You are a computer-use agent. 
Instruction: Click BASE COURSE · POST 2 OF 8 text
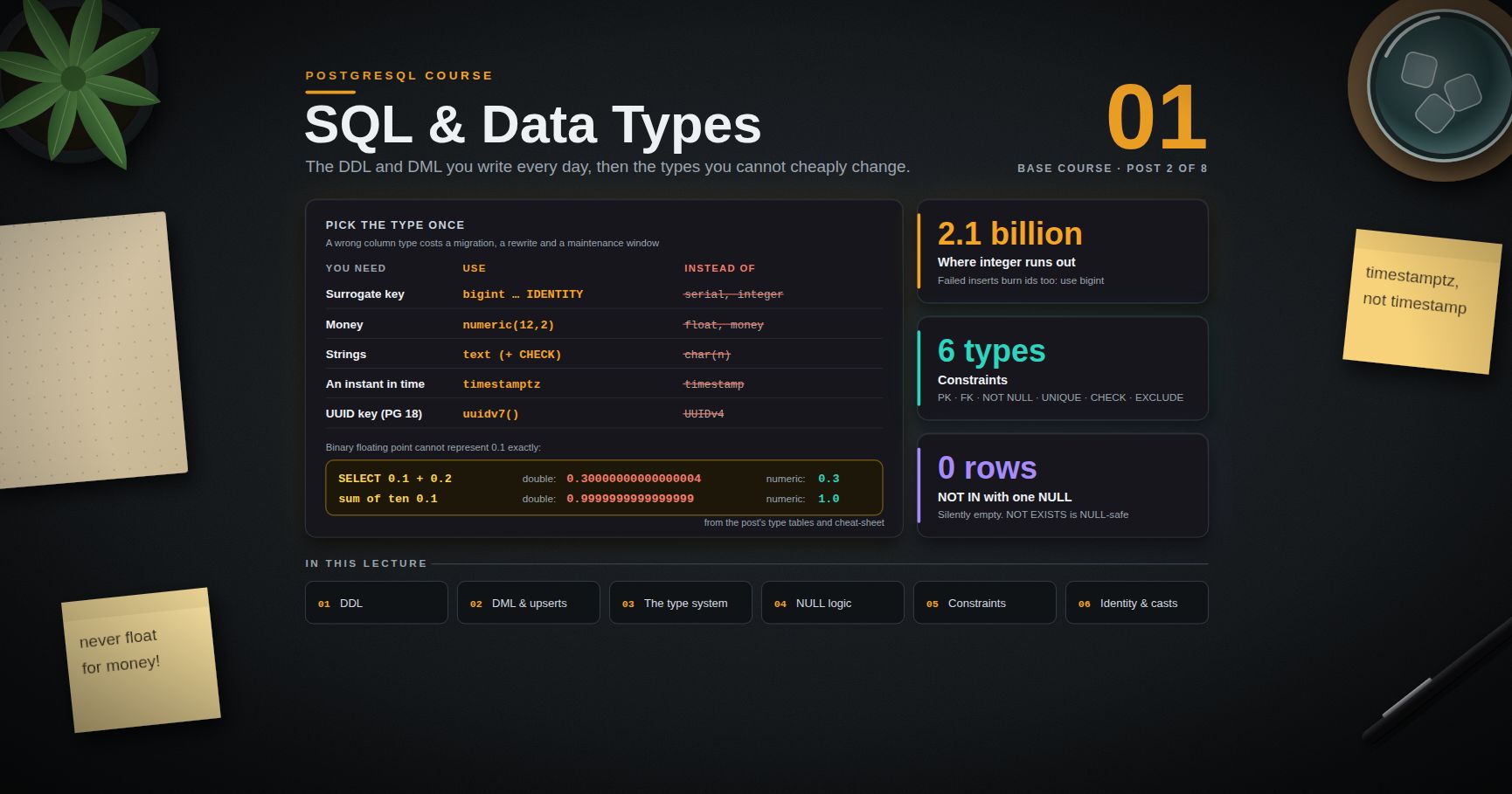(1112, 169)
